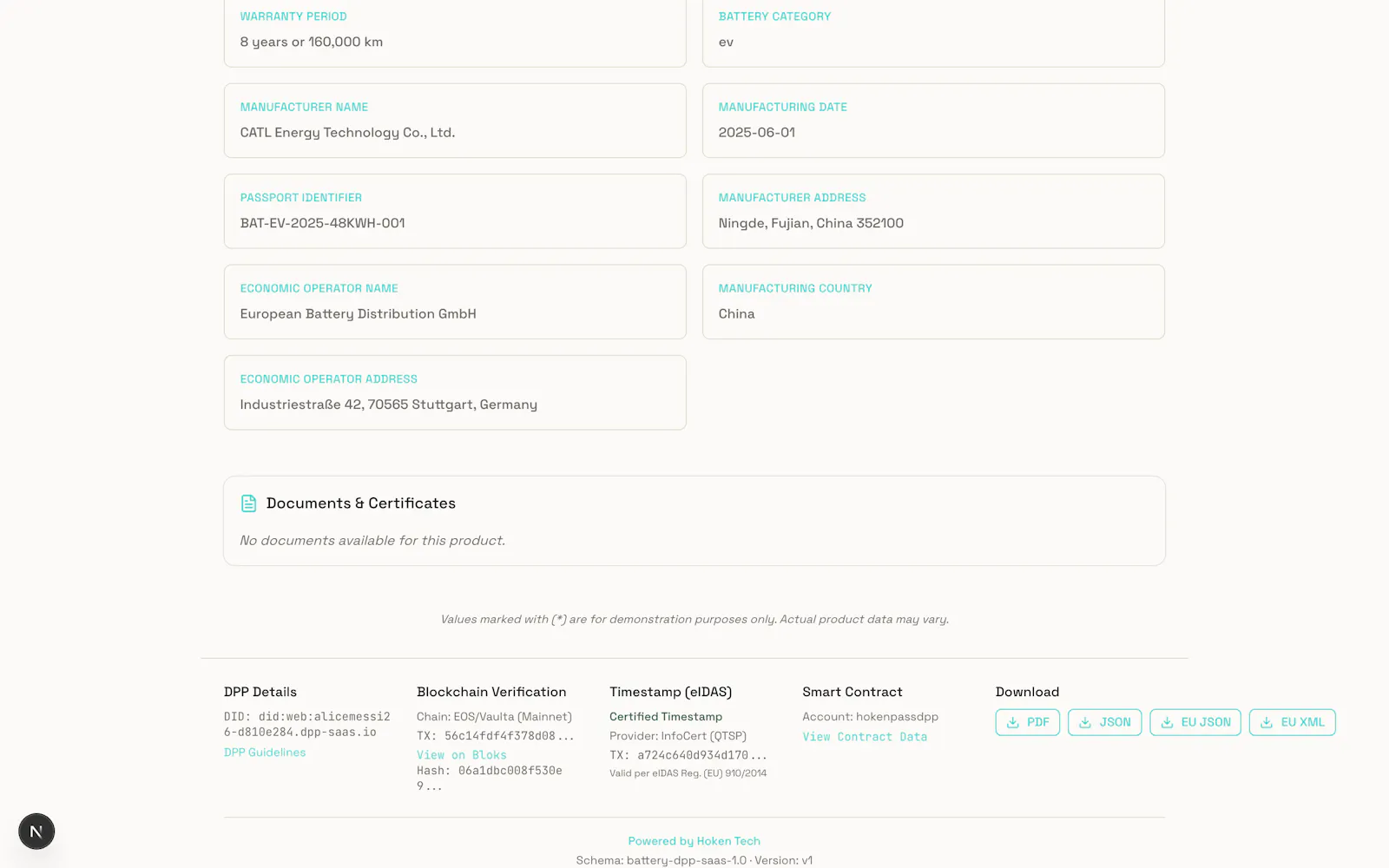Click the Blockchain Verification heading
Viewport: 1389px width, 868px height.
click(x=491, y=692)
